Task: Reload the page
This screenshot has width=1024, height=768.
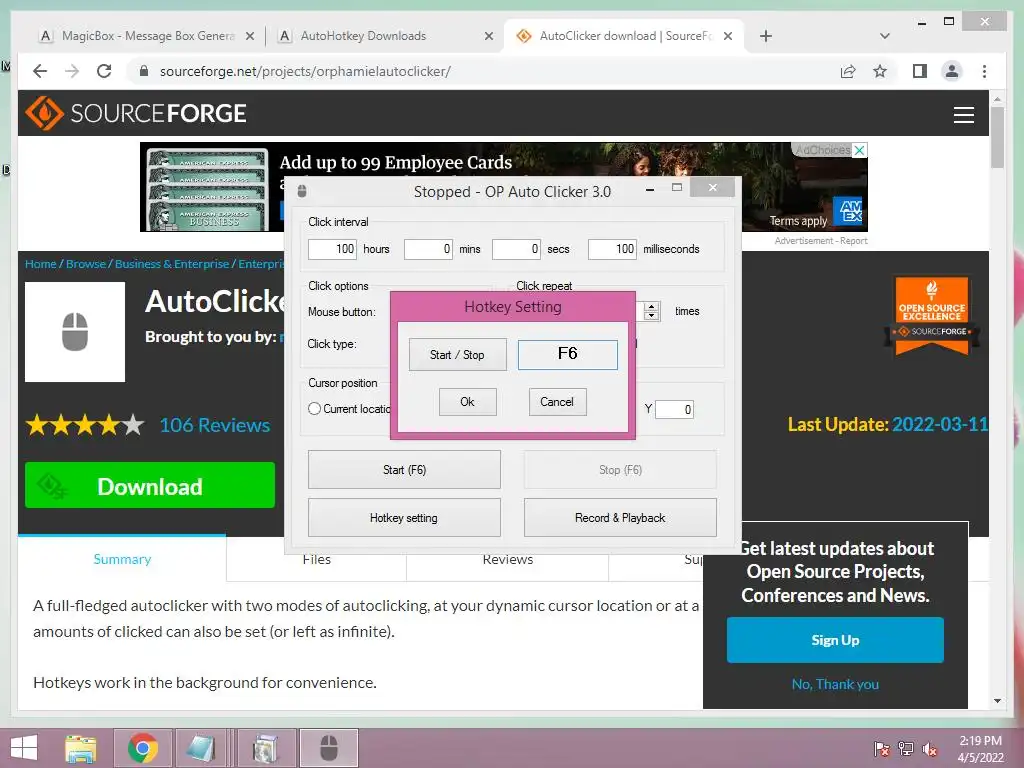Action: tap(104, 71)
